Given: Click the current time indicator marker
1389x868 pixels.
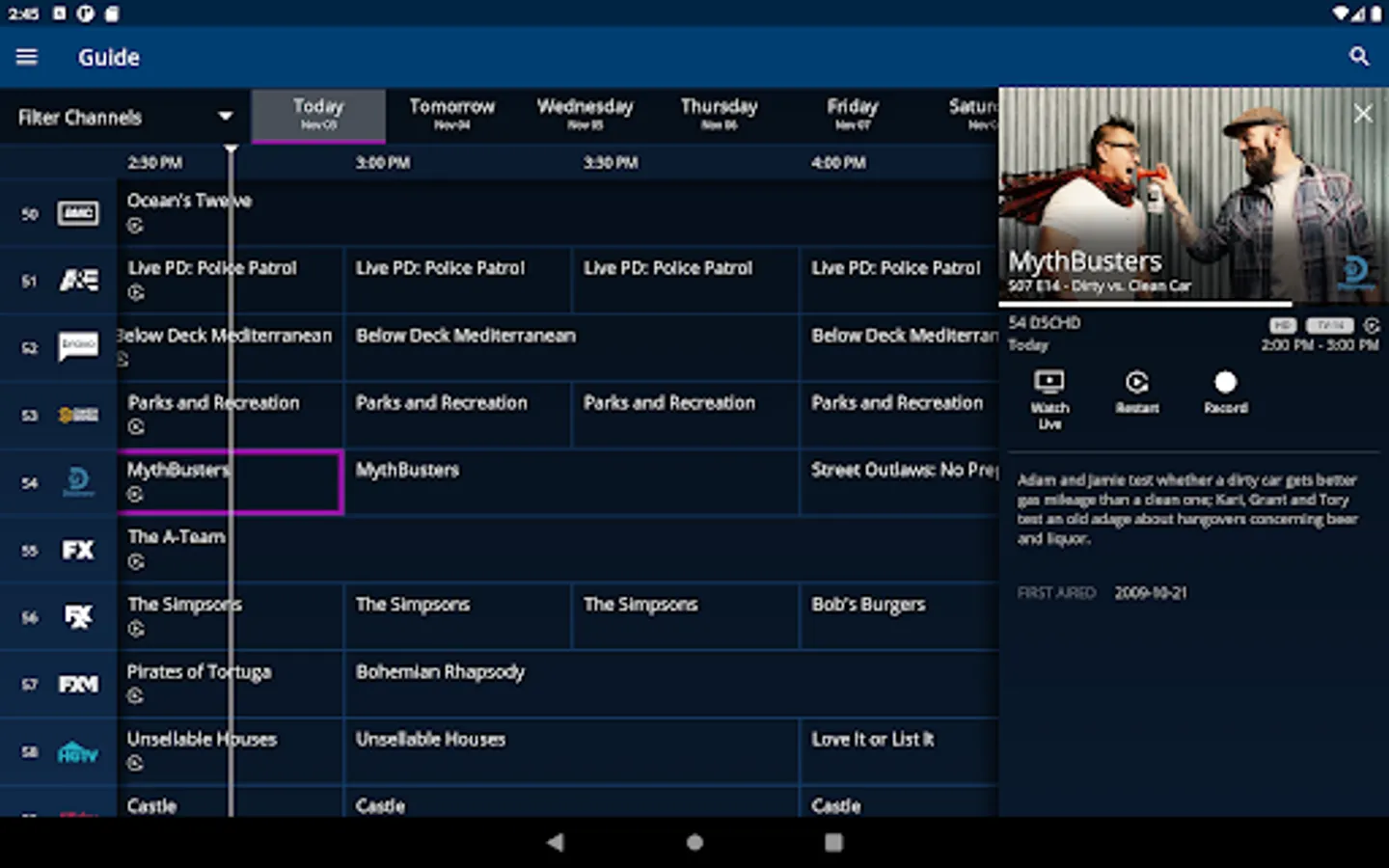Looking at the screenshot, I should (231, 149).
